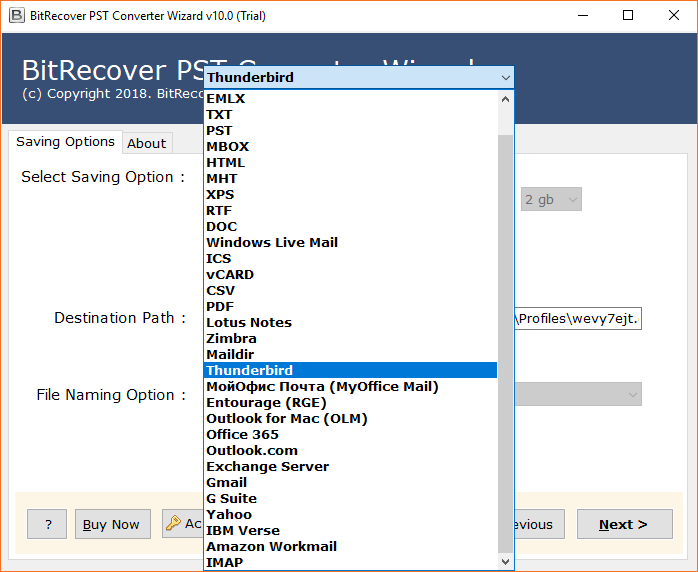Click the dropdown list scrollbar thumb
The width and height of the screenshot is (698, 572).
(505, 343)
